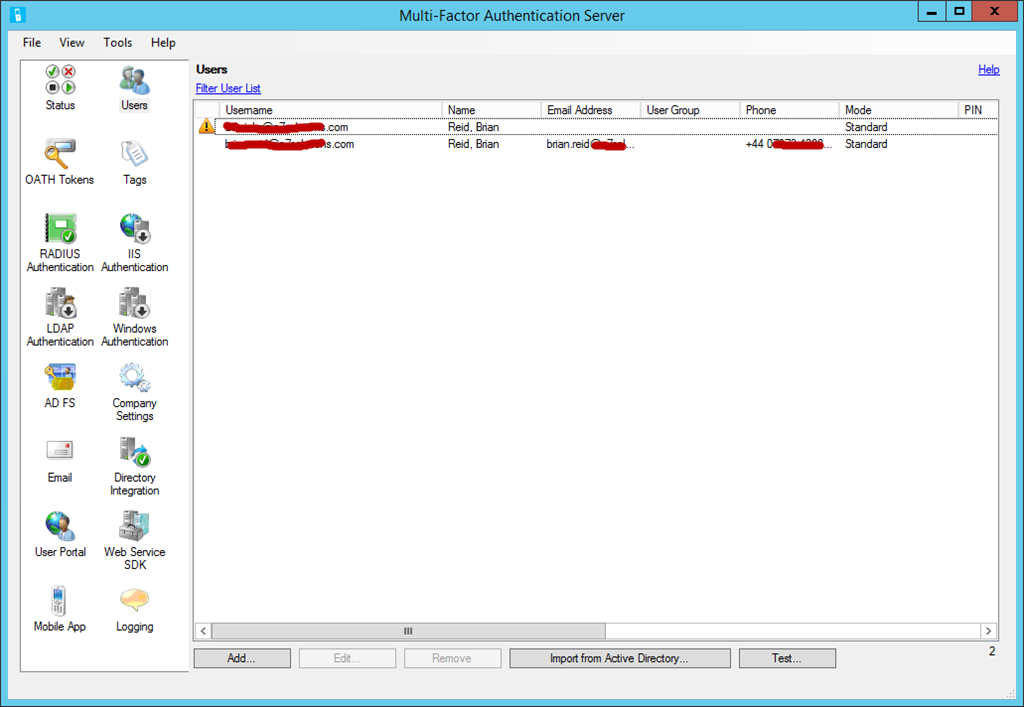
Task: Open the Help menu
Action: point(163,42)
